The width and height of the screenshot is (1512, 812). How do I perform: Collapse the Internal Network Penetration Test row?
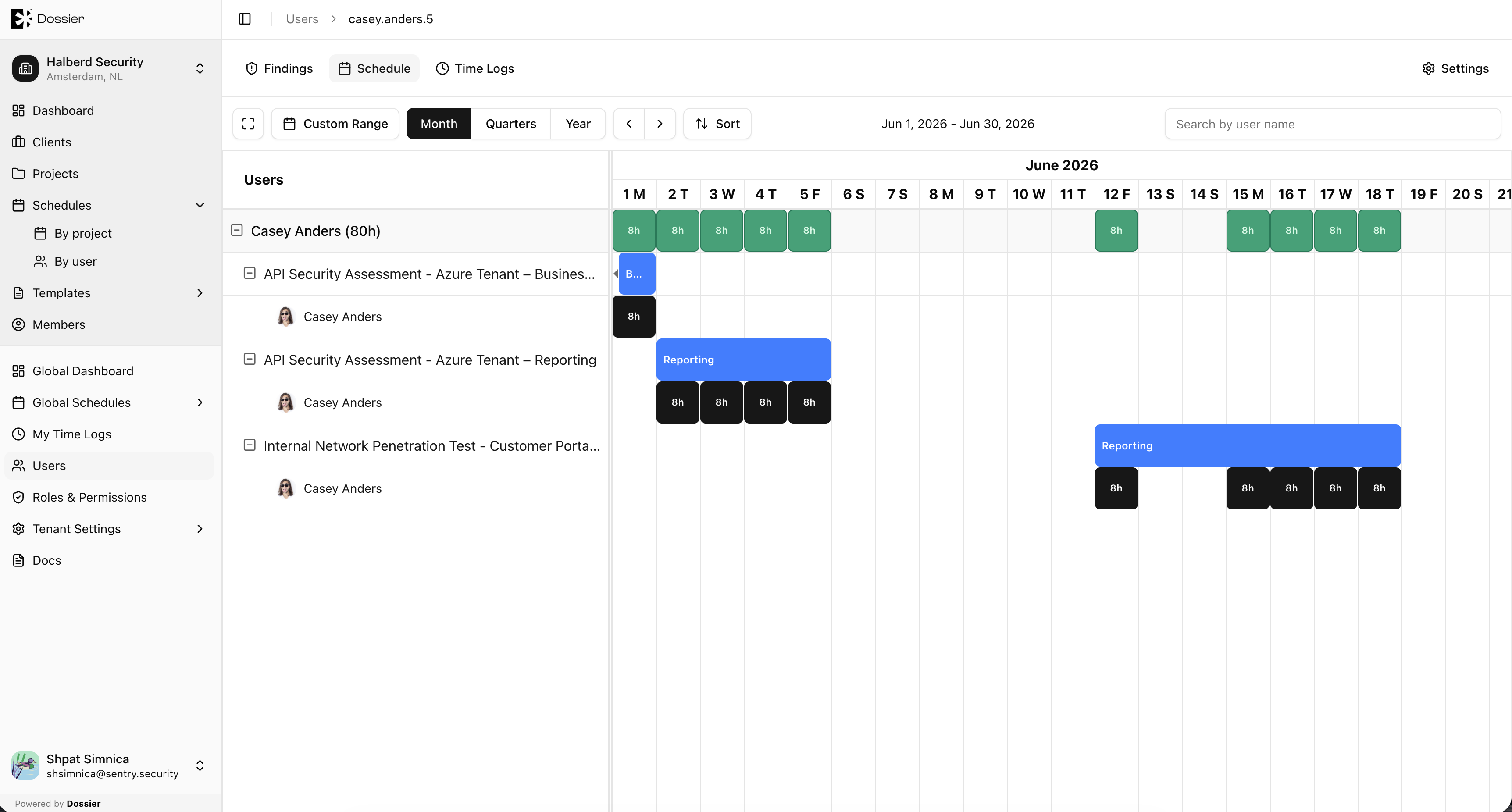(x=250, y=445)
